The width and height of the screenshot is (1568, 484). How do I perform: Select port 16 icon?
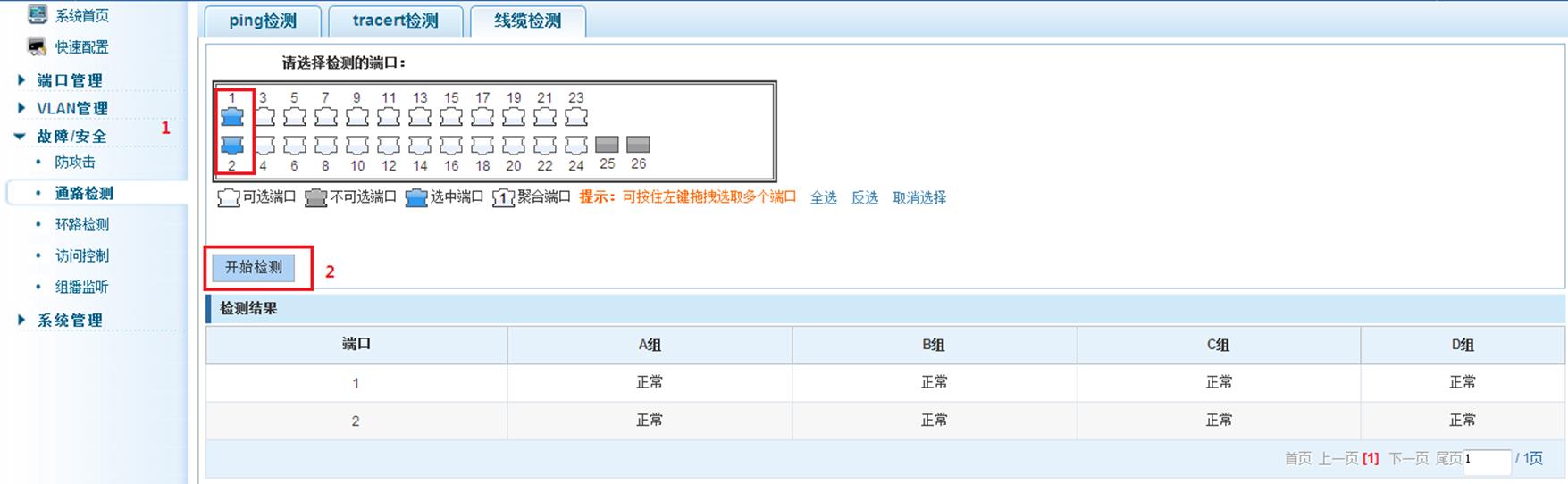pyautogui.click(x=451, y=145)
